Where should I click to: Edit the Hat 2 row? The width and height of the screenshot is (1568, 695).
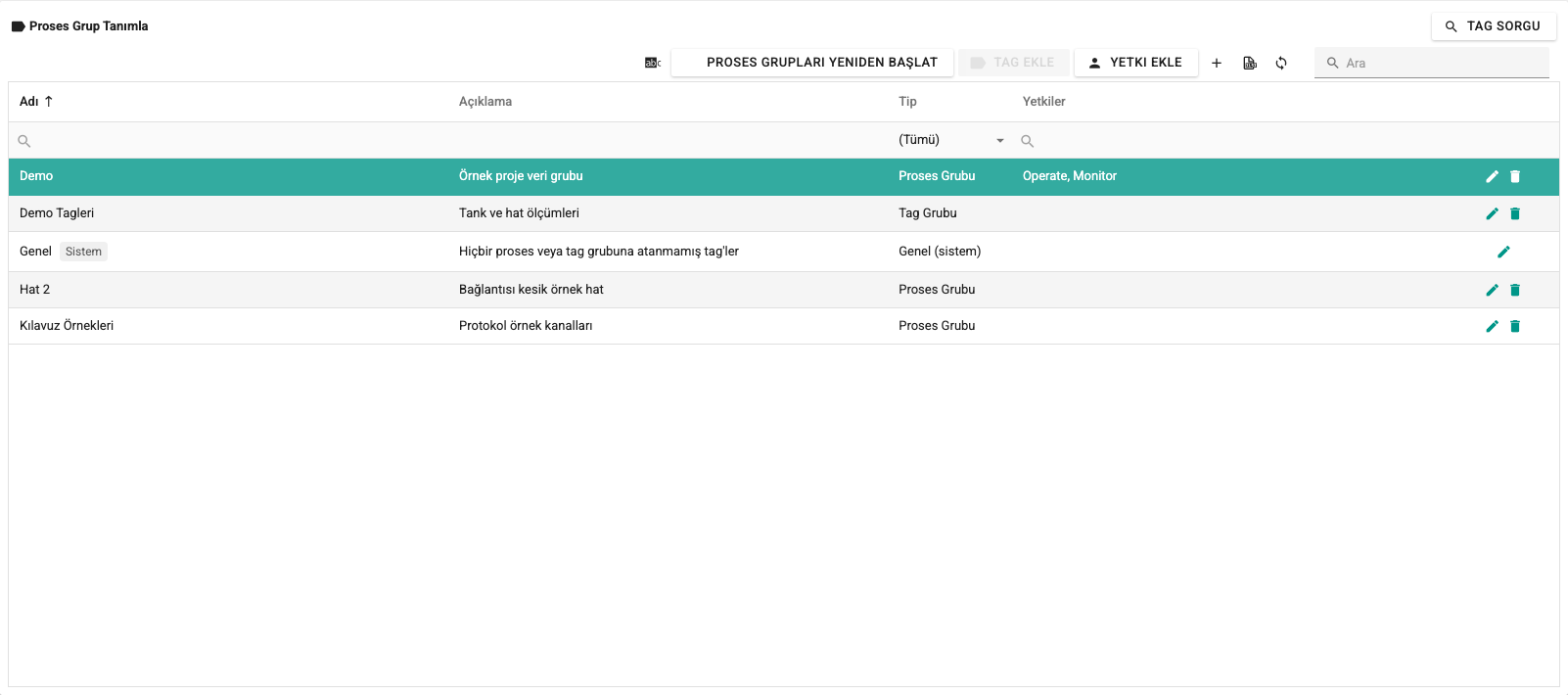click(x=1492, y=290)
